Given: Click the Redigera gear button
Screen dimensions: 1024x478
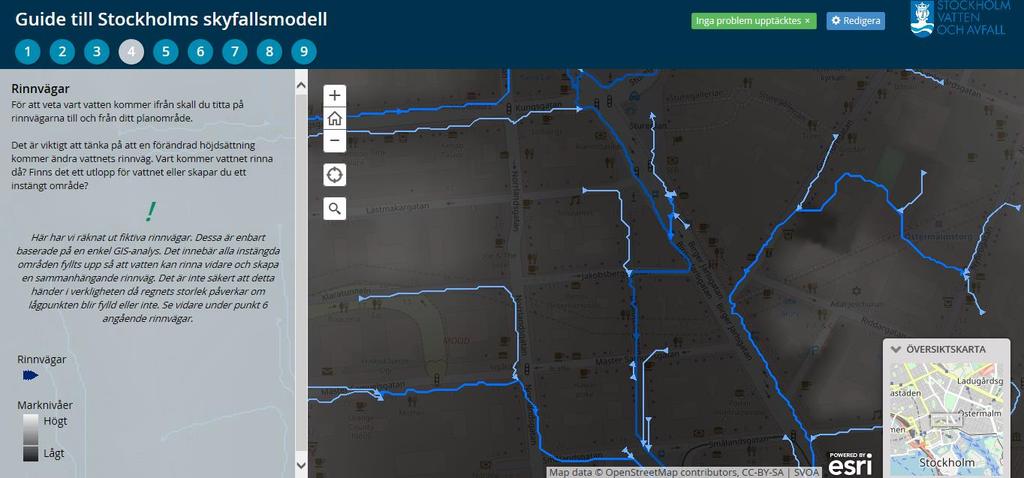Looking at the screenshot, I should coord(856,21).
